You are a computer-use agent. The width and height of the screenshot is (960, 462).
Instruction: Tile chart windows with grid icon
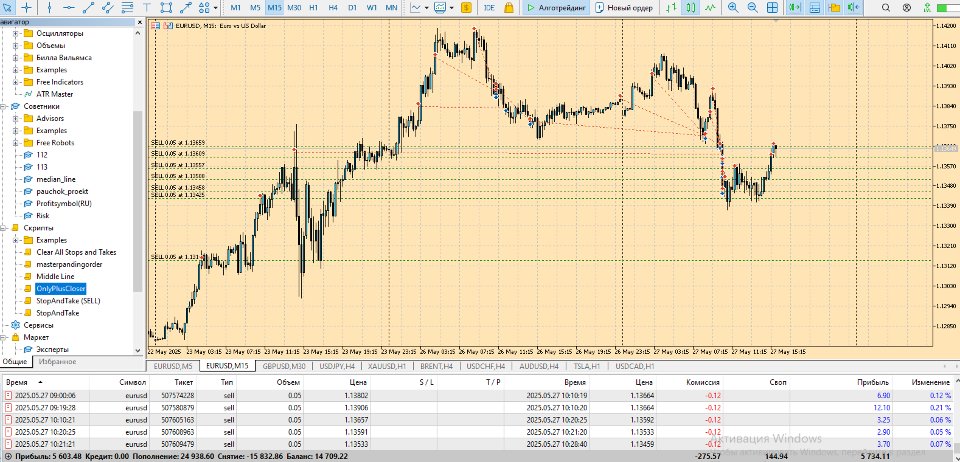click(773, 7)
